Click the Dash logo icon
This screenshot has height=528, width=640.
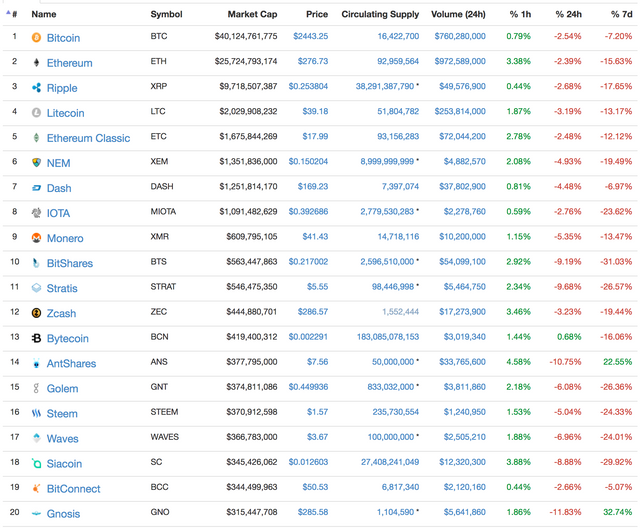pyautogui.click(x=36, y=188)
